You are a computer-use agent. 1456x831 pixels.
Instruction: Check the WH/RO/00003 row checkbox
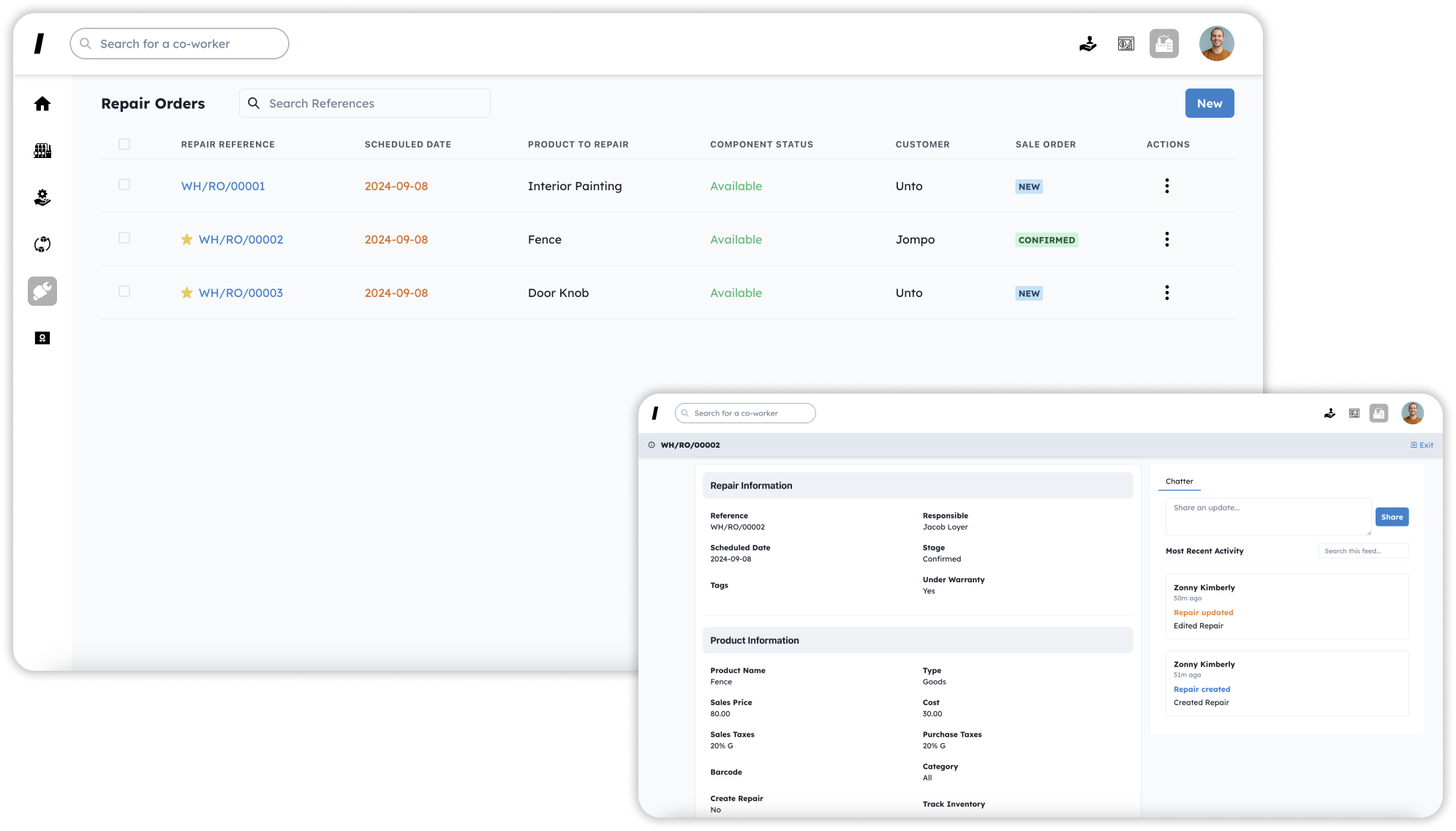(x=124, y=291)
